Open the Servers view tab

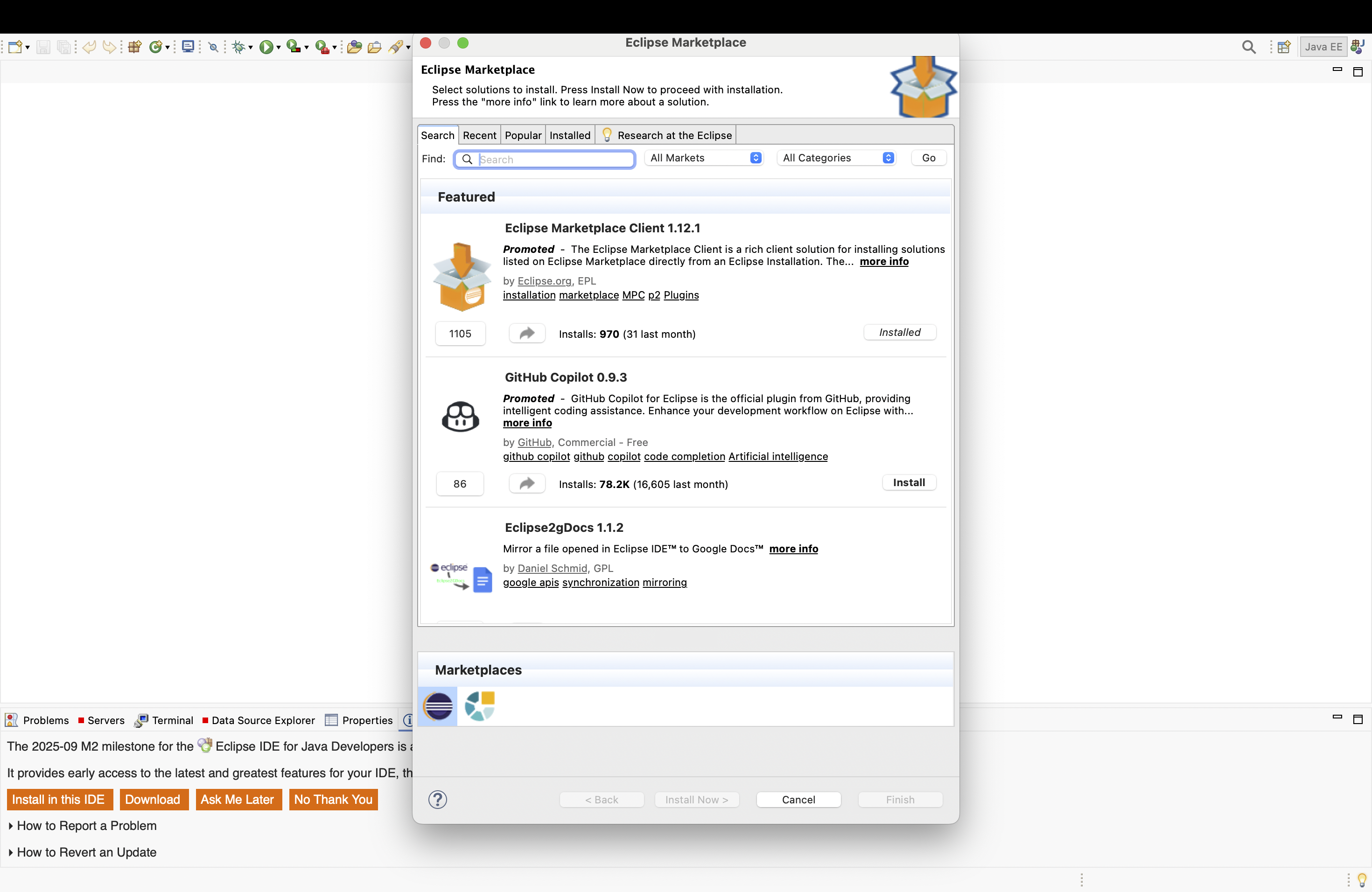click(101, 720)
